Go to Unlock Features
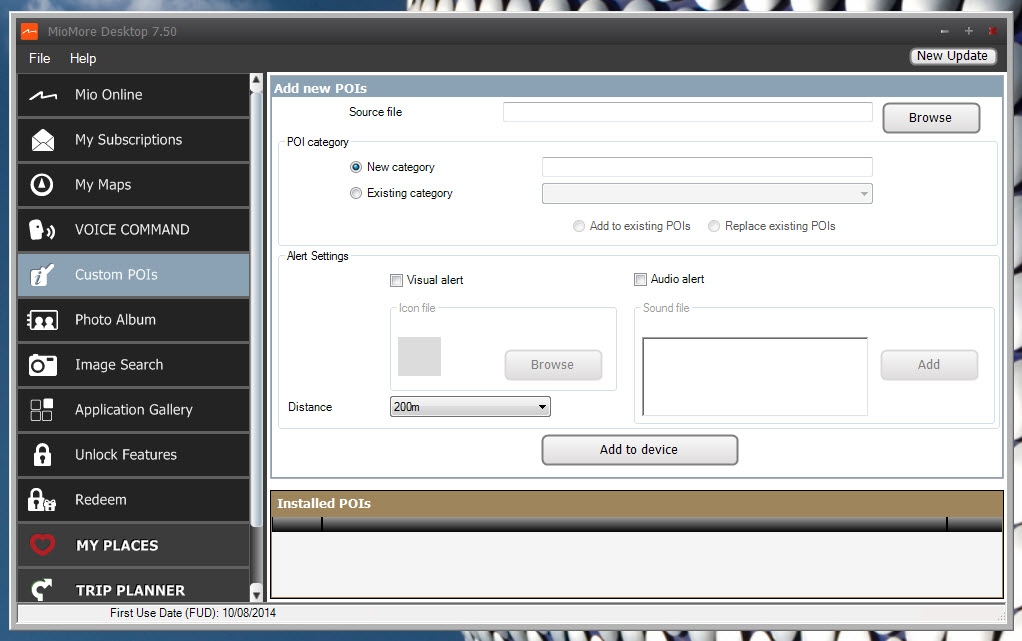Screen dimensions: 1022x641 pyautogui.click(x=133, y=455)
